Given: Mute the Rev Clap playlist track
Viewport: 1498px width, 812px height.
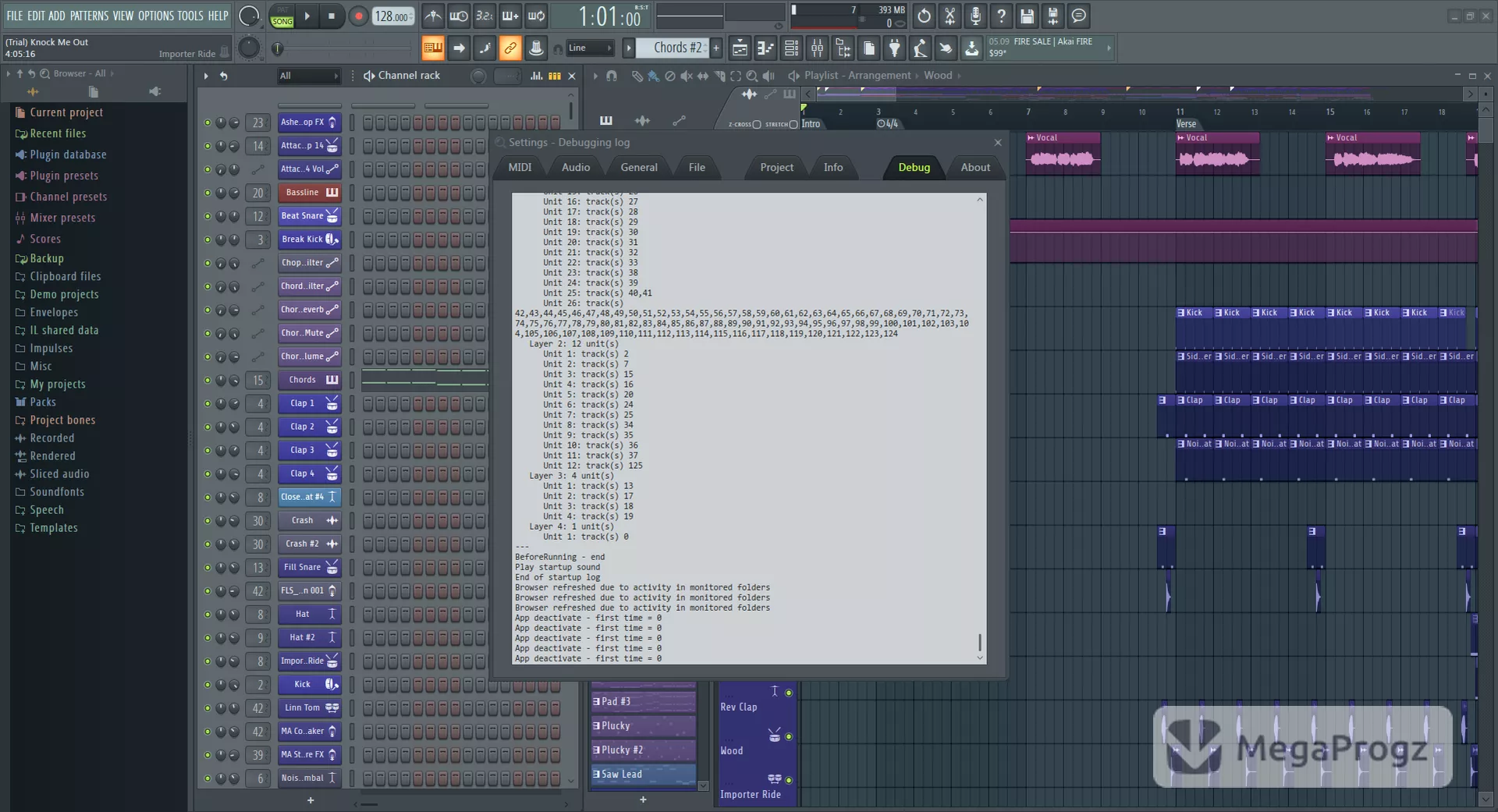Looking at the screenshot, I should (x=789, y=693).
